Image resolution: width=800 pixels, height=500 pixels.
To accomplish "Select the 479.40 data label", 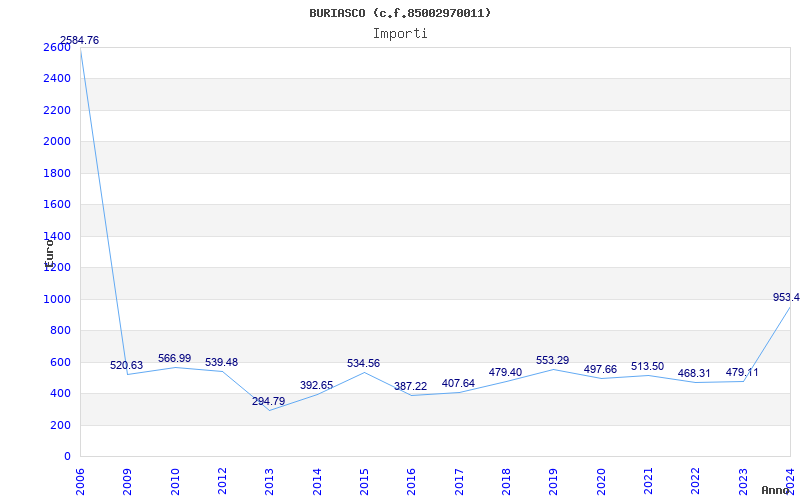I will (505, 372).
